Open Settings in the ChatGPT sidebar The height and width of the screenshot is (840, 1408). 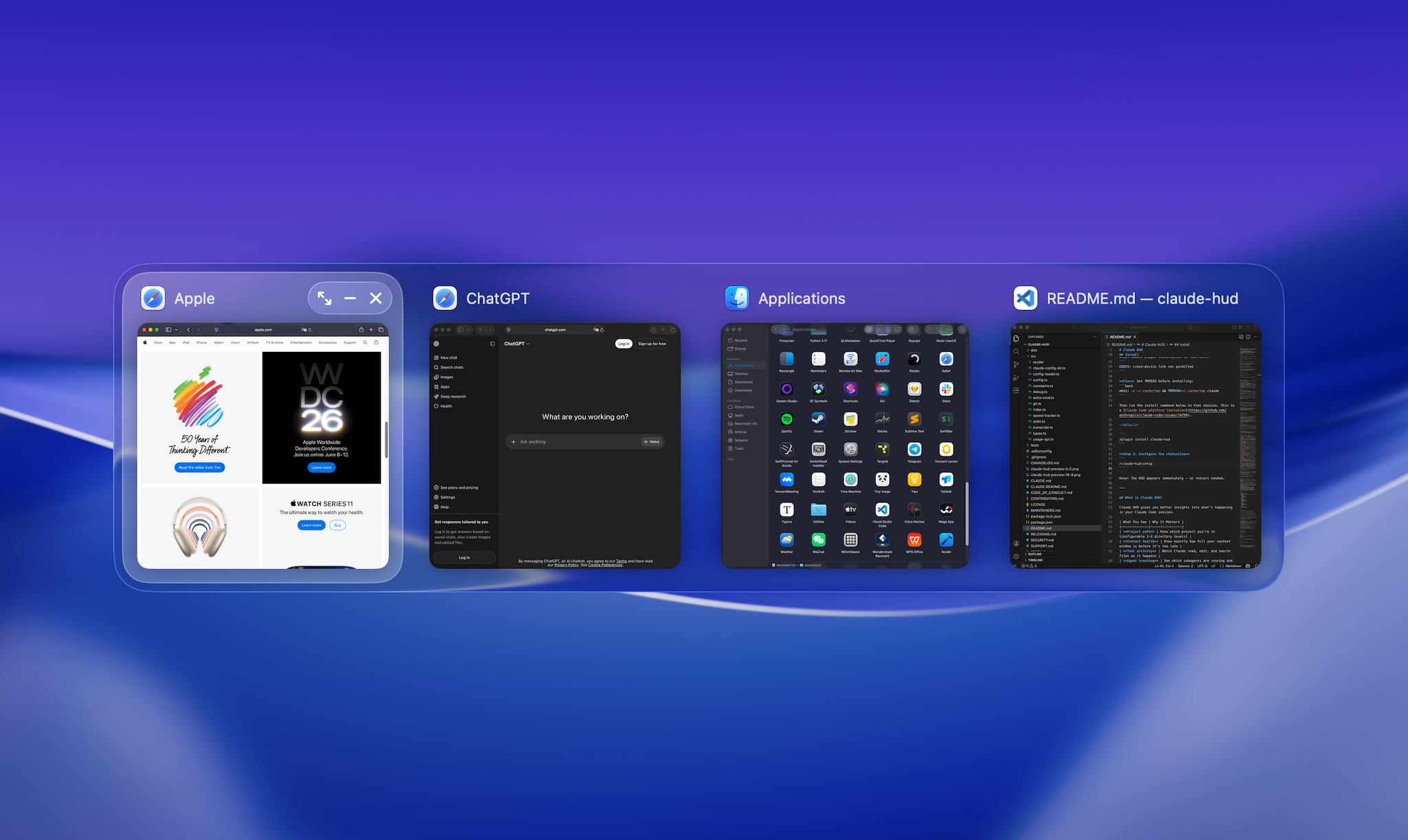click(444, 497)
